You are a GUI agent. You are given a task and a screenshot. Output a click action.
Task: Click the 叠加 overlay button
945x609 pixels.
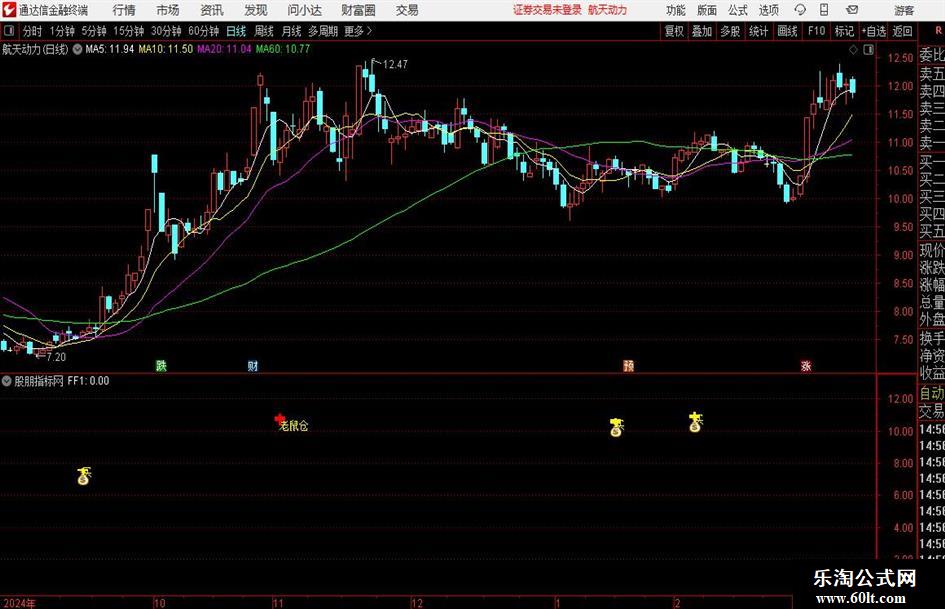[x=702, y=31]
